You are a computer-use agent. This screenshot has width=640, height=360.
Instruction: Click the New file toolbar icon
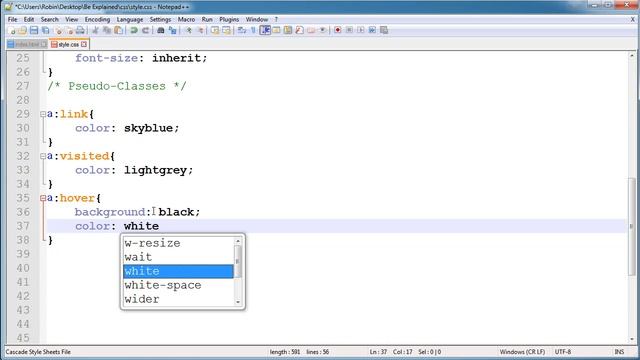pyautogui.click(x=12, y=30)
